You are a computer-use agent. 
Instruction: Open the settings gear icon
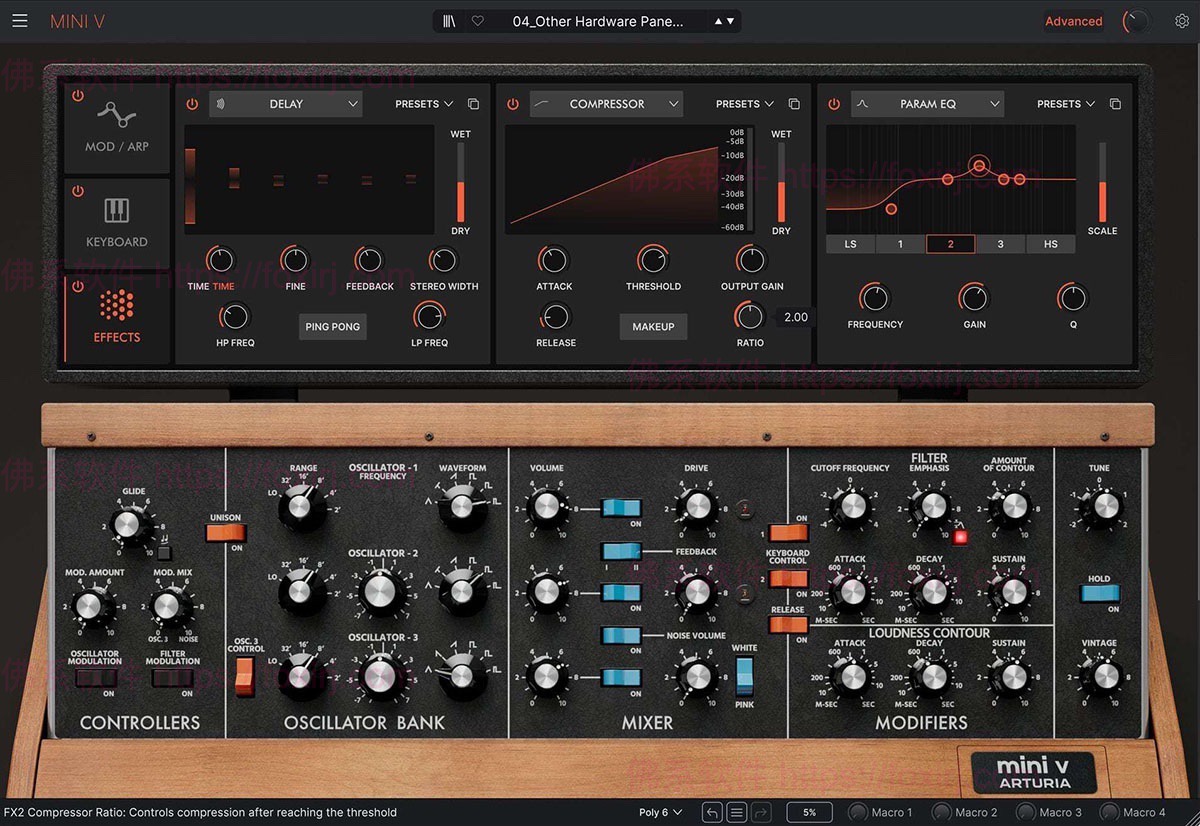[x=1182, y=20]
